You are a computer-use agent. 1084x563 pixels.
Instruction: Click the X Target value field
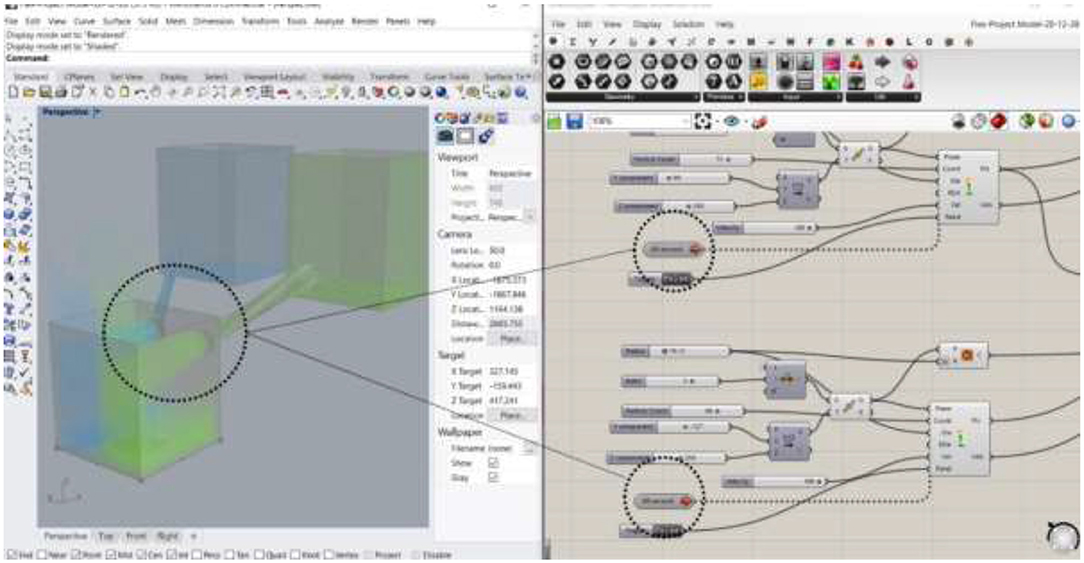511,371
